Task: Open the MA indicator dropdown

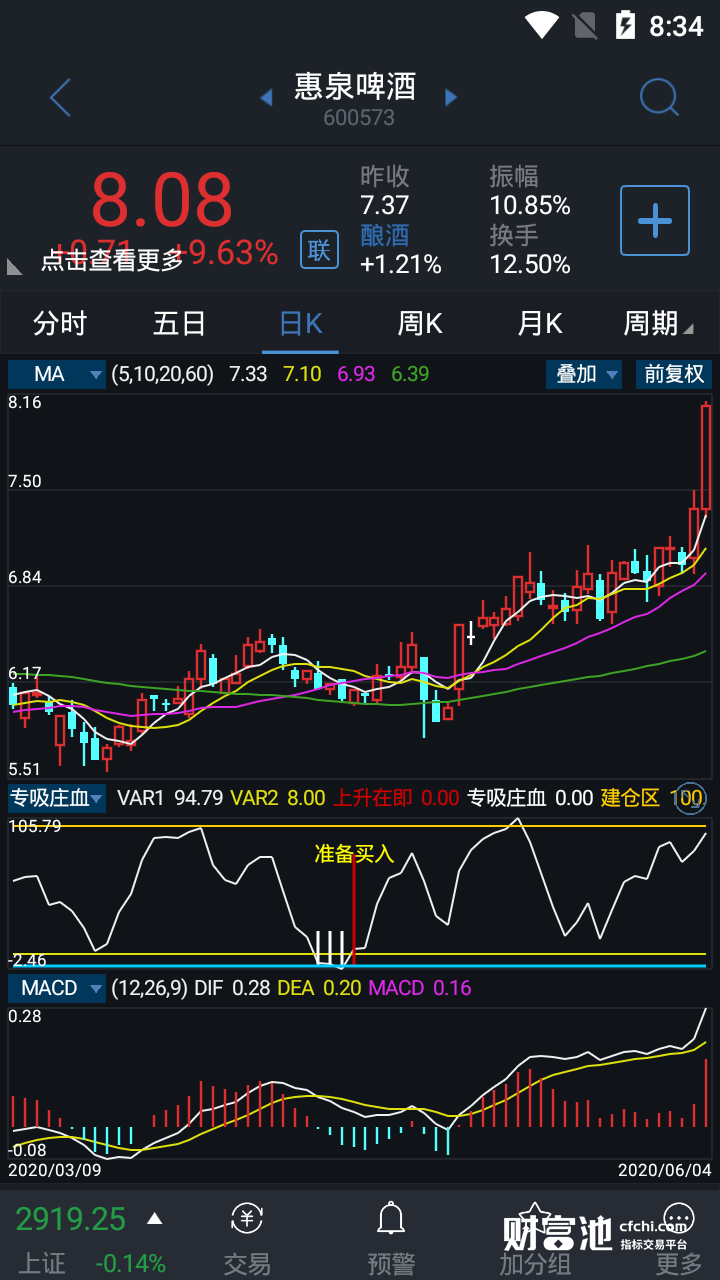Action: pos(57,374)
